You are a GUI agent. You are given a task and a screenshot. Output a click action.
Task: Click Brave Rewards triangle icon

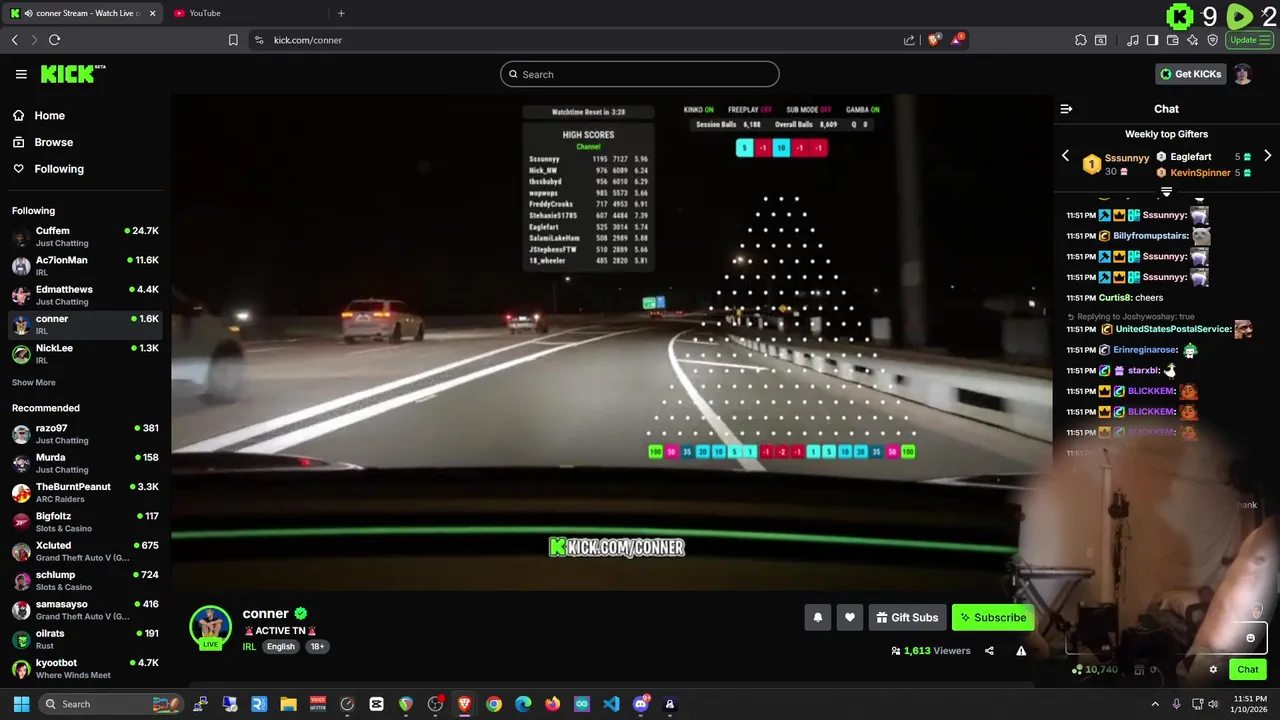point(958,40)
